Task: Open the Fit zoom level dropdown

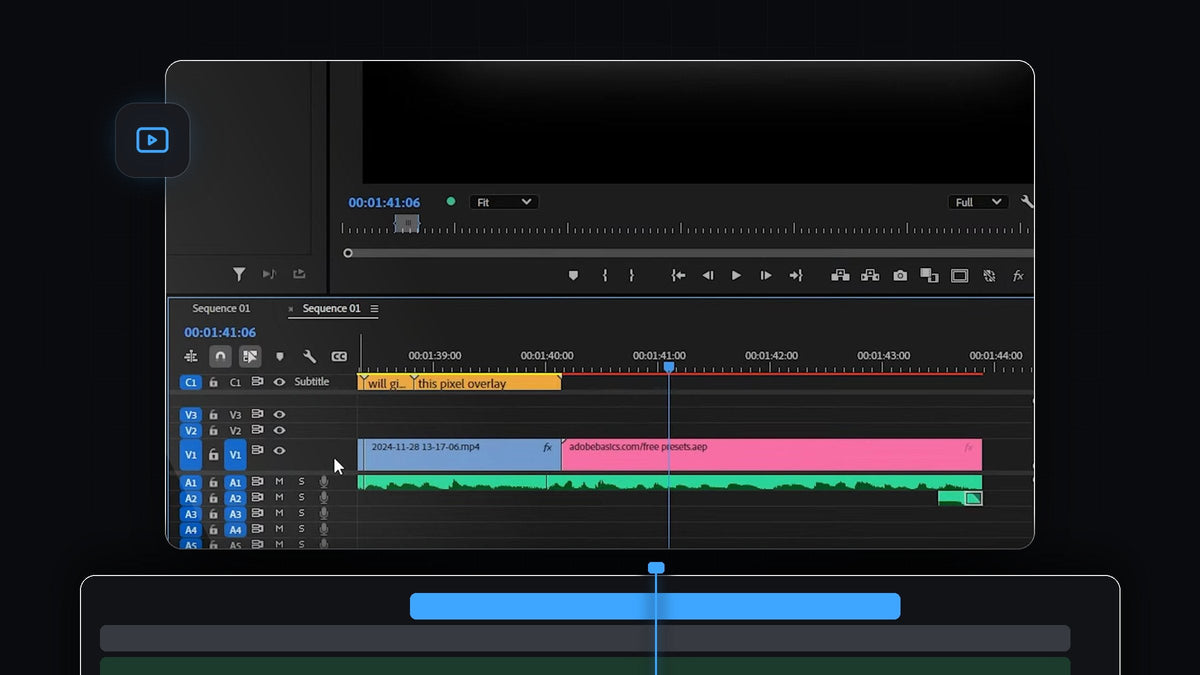Action: coord(504,202)
